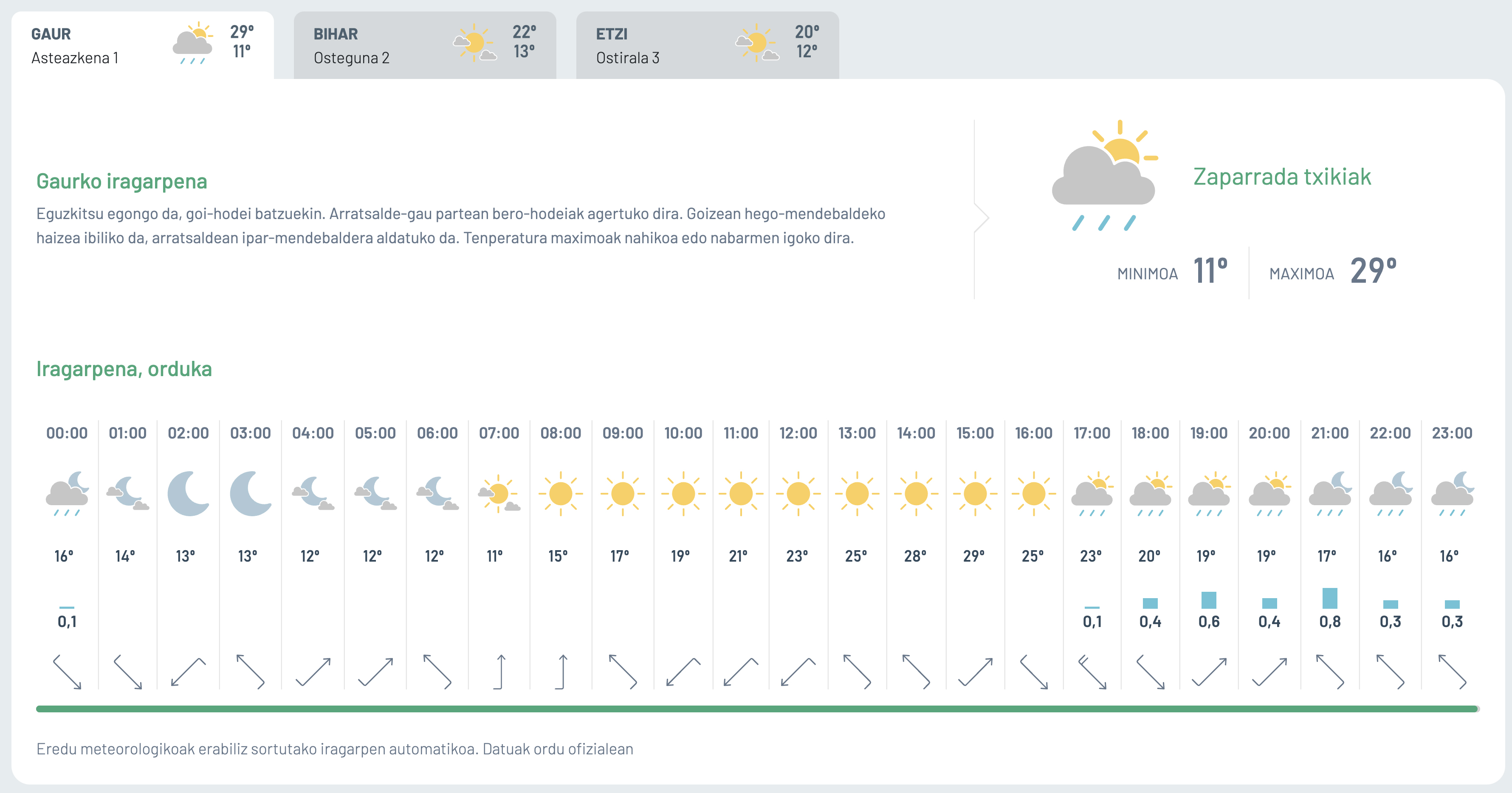Click the 0,1 precipitation value at 00:00

click(67, 622)
